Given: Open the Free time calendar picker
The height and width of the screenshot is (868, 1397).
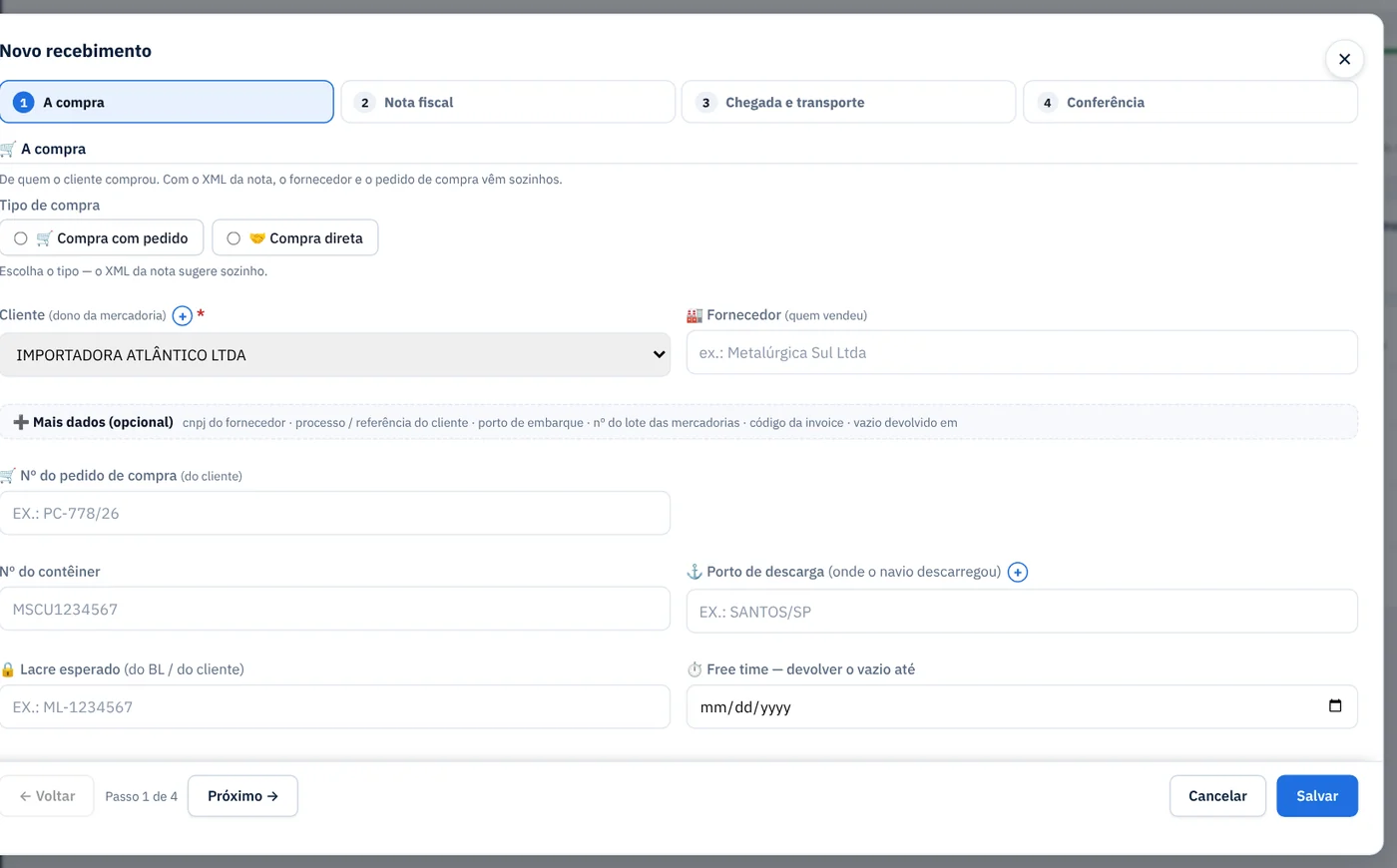Looking at the screenshot, I should 1335,706.
